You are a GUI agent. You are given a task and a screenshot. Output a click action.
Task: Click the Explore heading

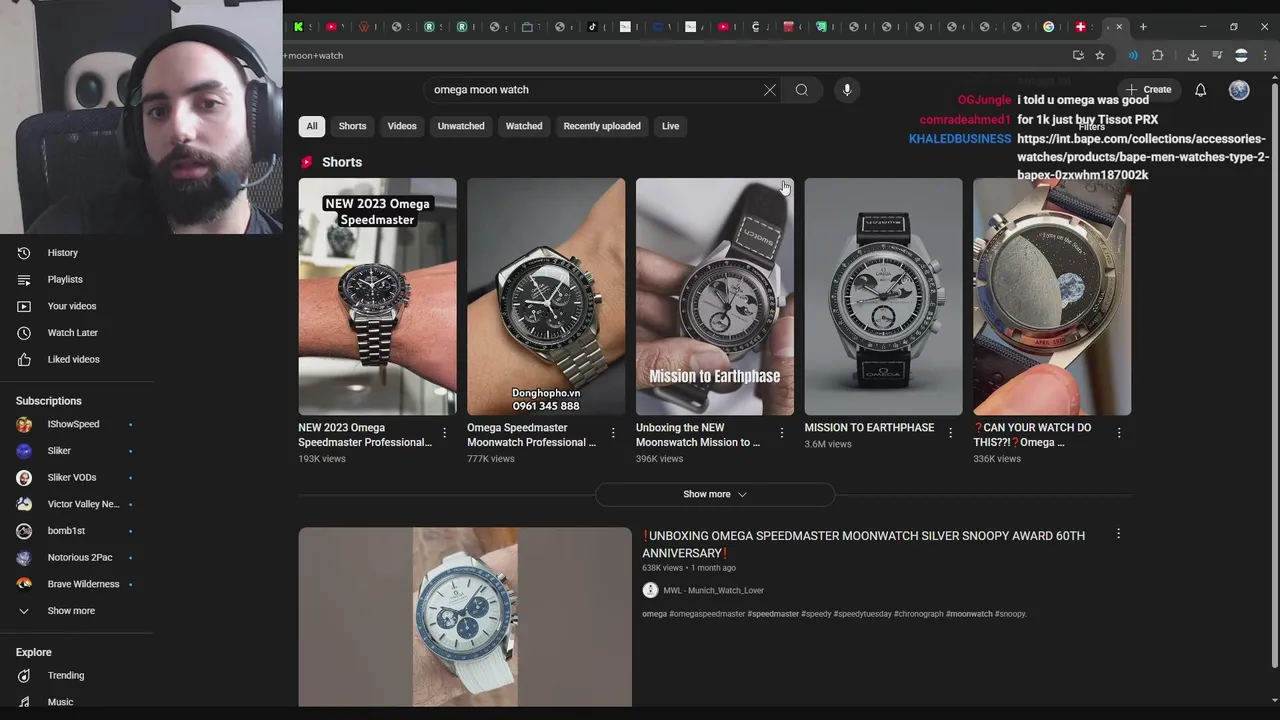[34, 652]
